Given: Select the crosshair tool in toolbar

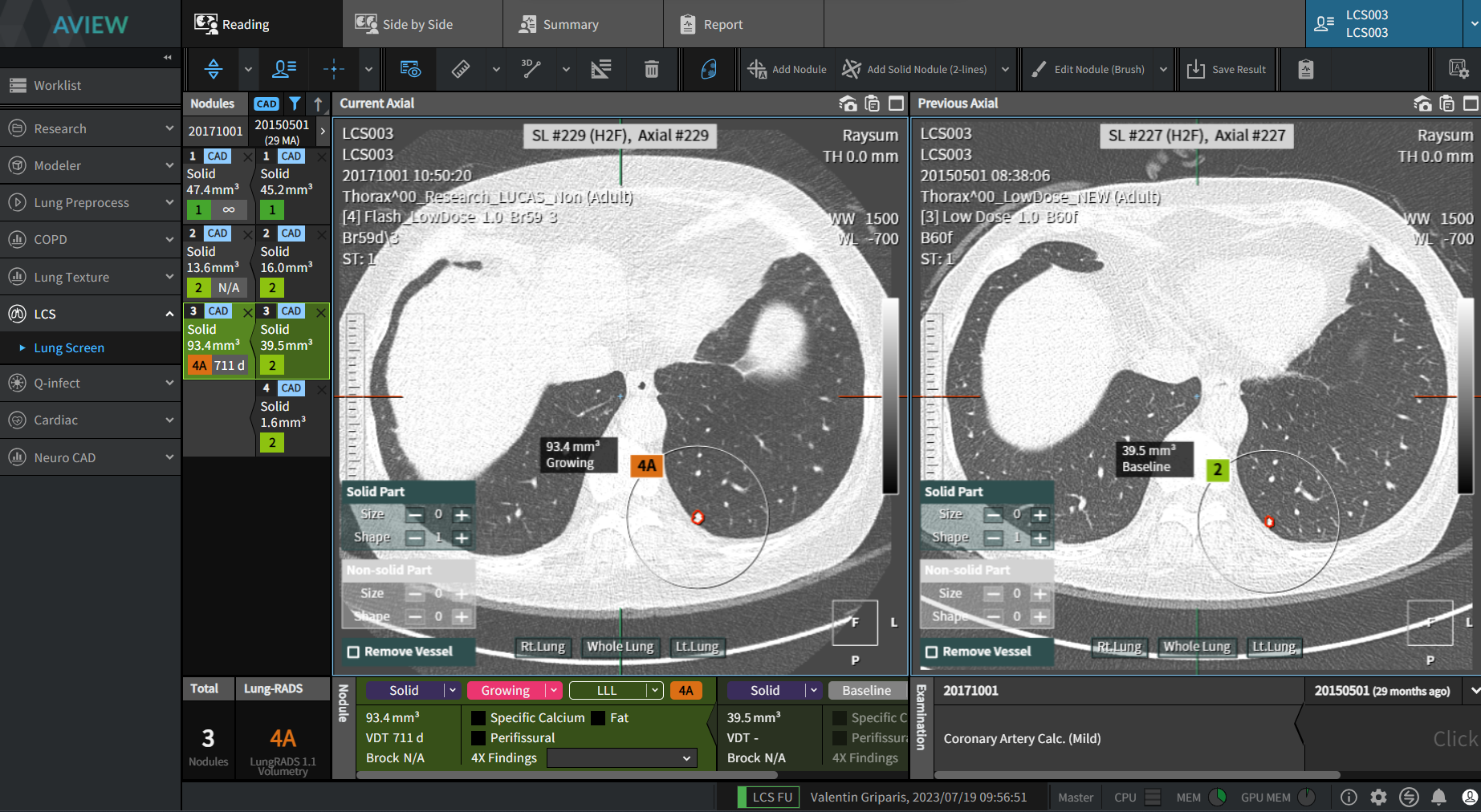Looking at the screenshot, I should pyautogui.click(x=333, y=70).
